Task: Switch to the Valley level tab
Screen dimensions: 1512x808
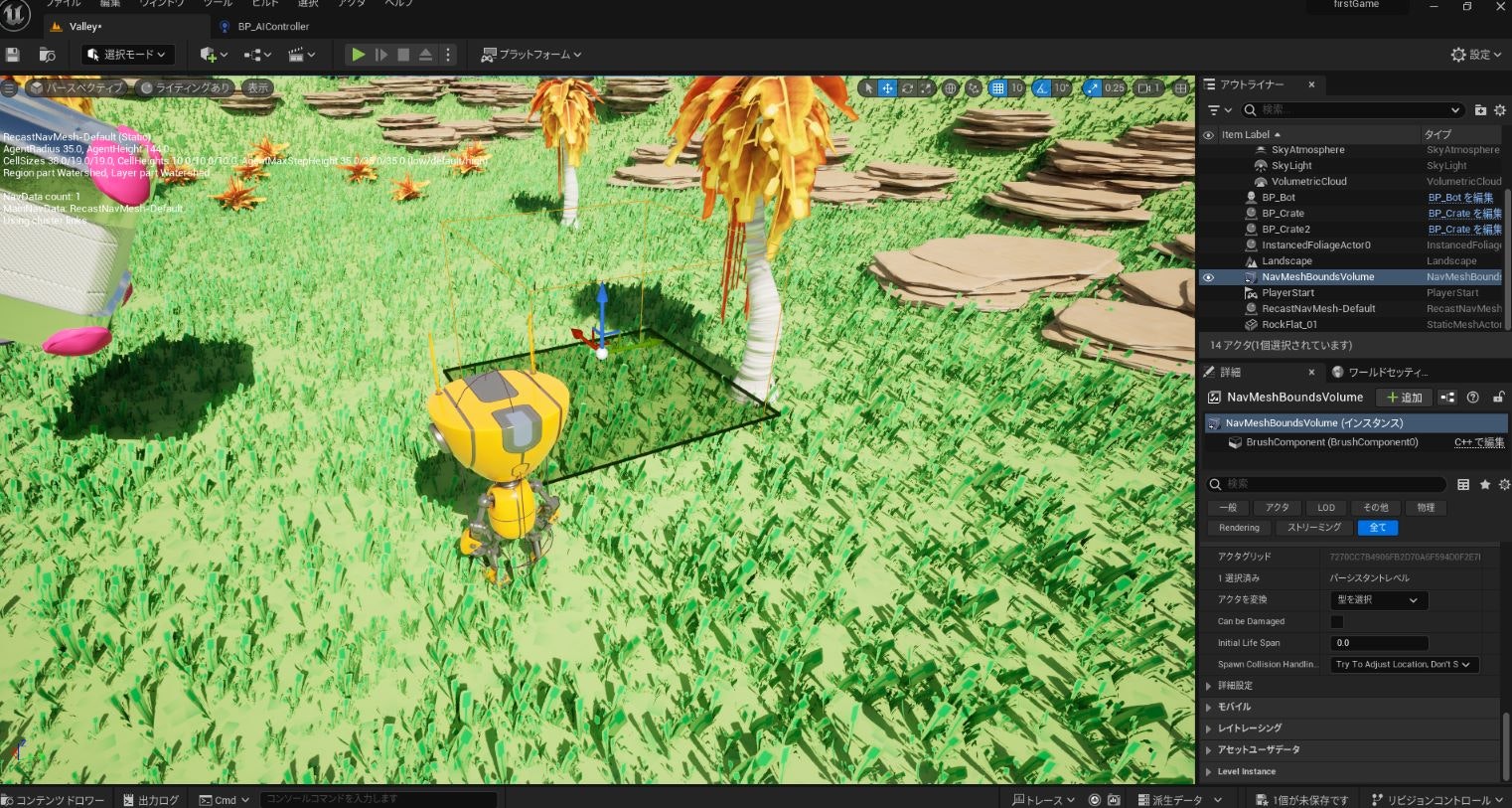Action: [84, 27]
